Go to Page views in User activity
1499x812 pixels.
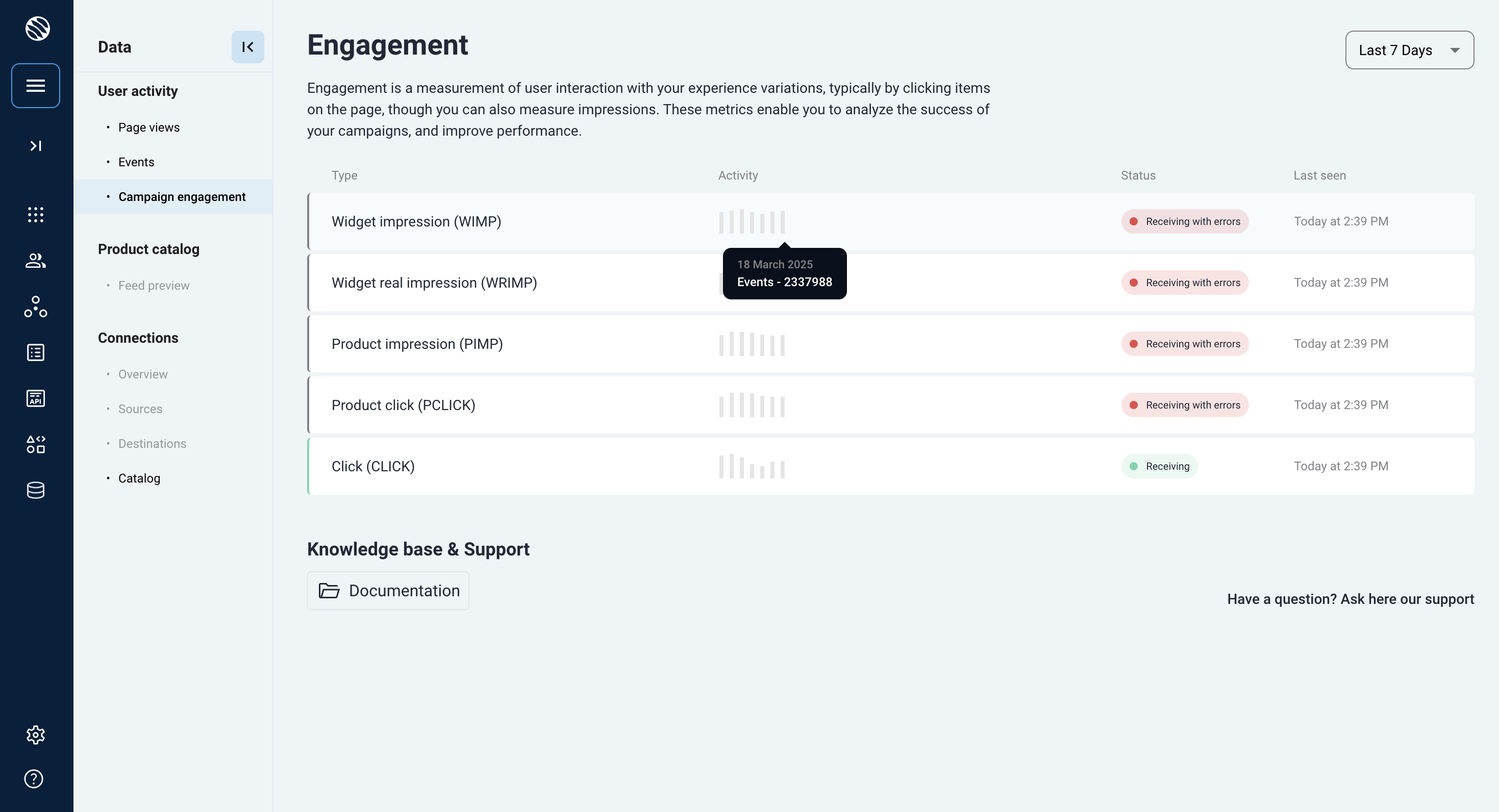coord(148,128)
